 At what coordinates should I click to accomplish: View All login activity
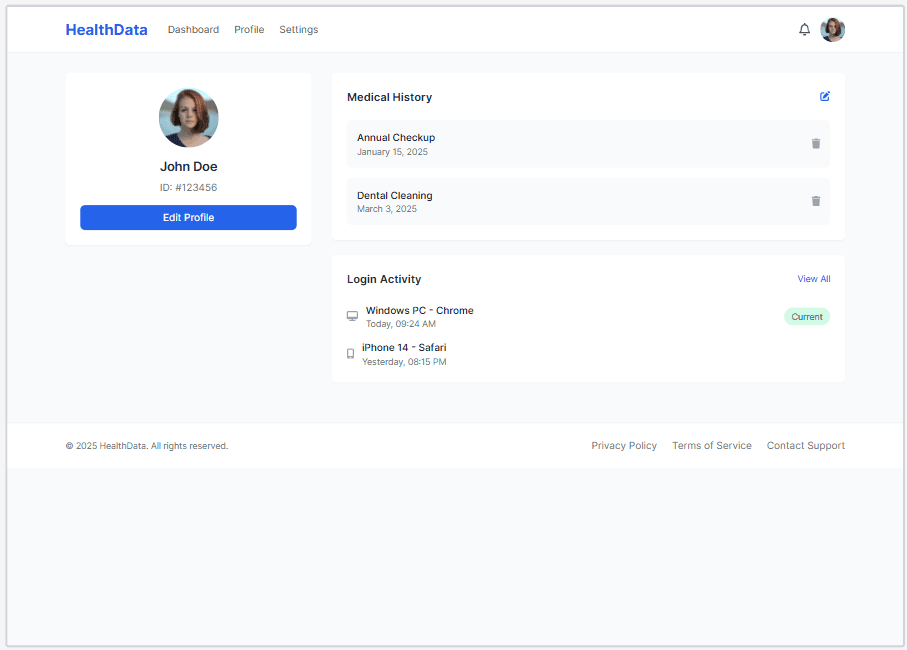[x=814, y=279]
